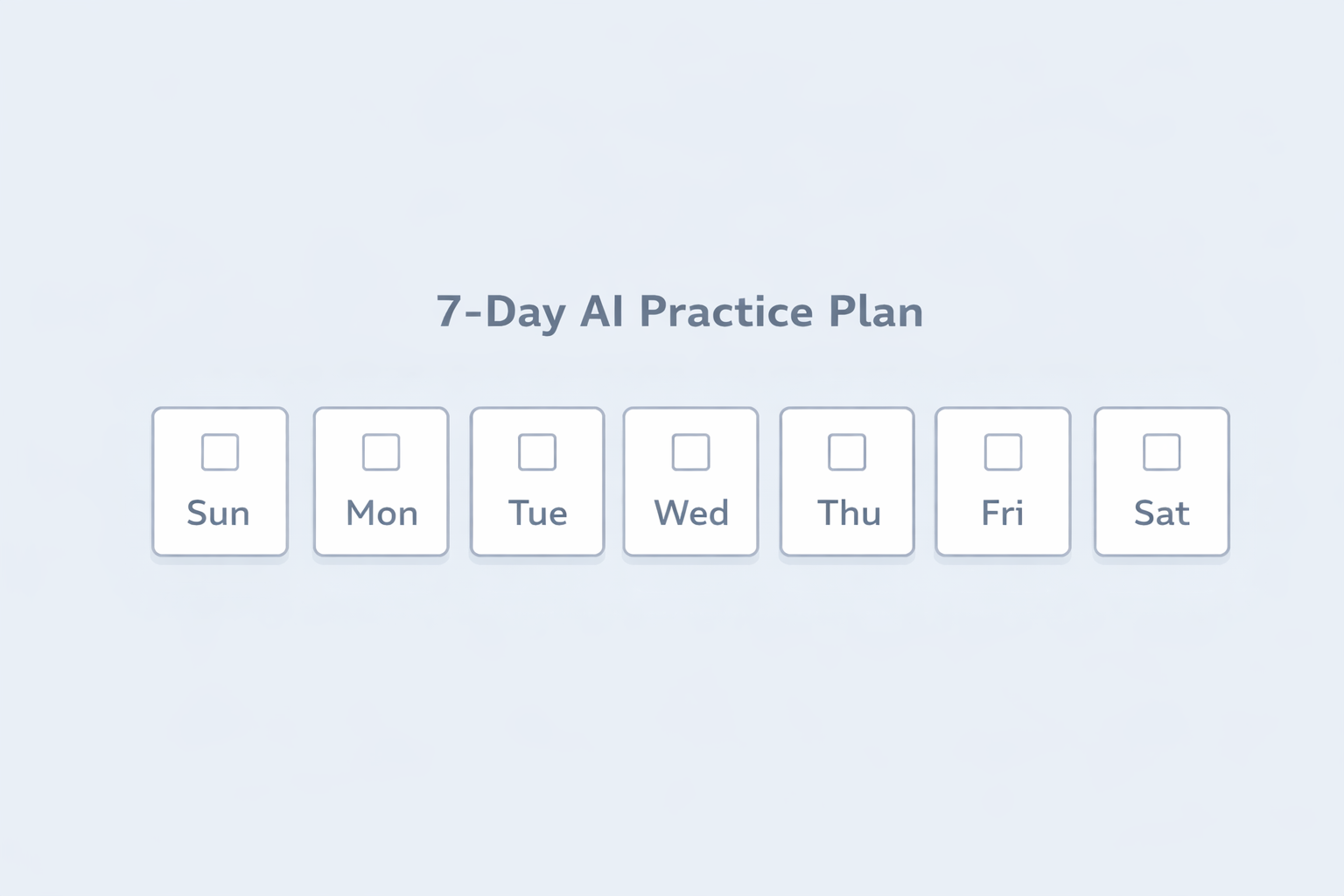Image resolution: width=1344 pixels, height=896 pixels.
Task: Click the 7-Day AI Practice Plan title
Action: [x=680, y=312]
